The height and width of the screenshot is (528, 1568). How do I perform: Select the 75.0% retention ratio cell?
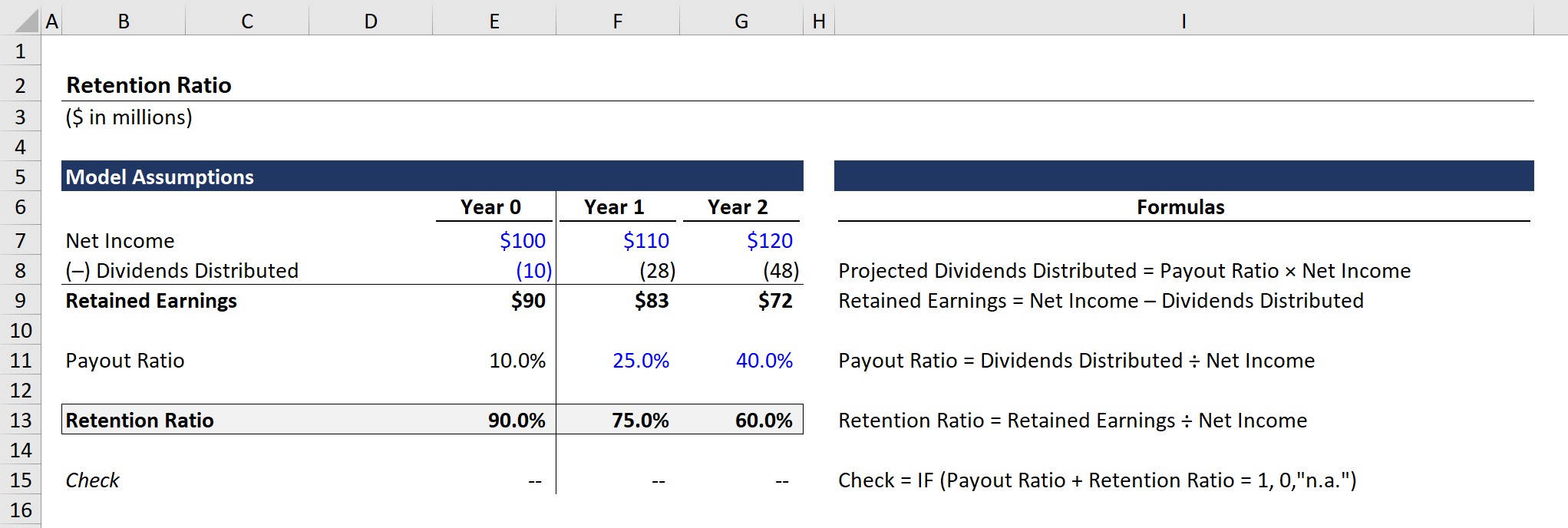click(640, 420)
